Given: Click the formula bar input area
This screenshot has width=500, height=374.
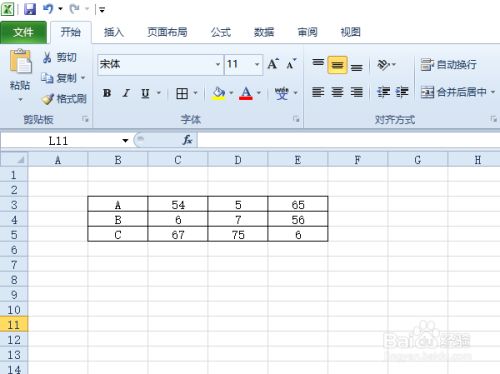Looking at the screenshot, I should coord(349,140).
